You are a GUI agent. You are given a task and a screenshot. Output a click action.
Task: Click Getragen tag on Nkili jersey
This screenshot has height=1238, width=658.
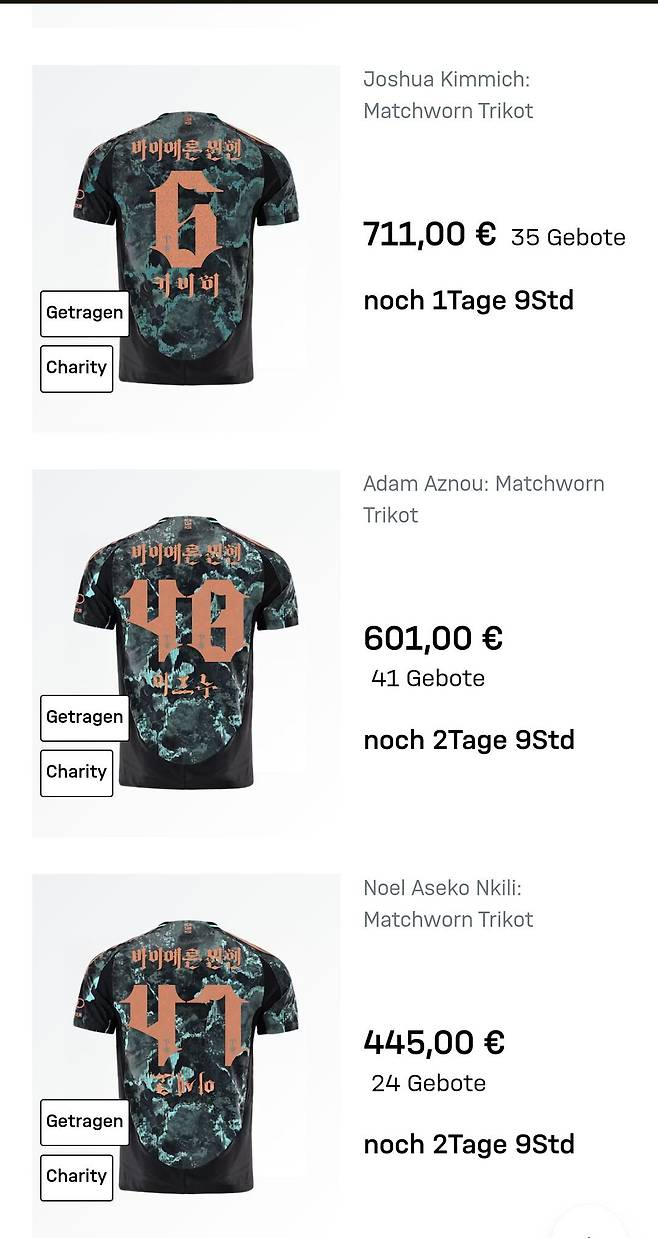[85, 1121]
